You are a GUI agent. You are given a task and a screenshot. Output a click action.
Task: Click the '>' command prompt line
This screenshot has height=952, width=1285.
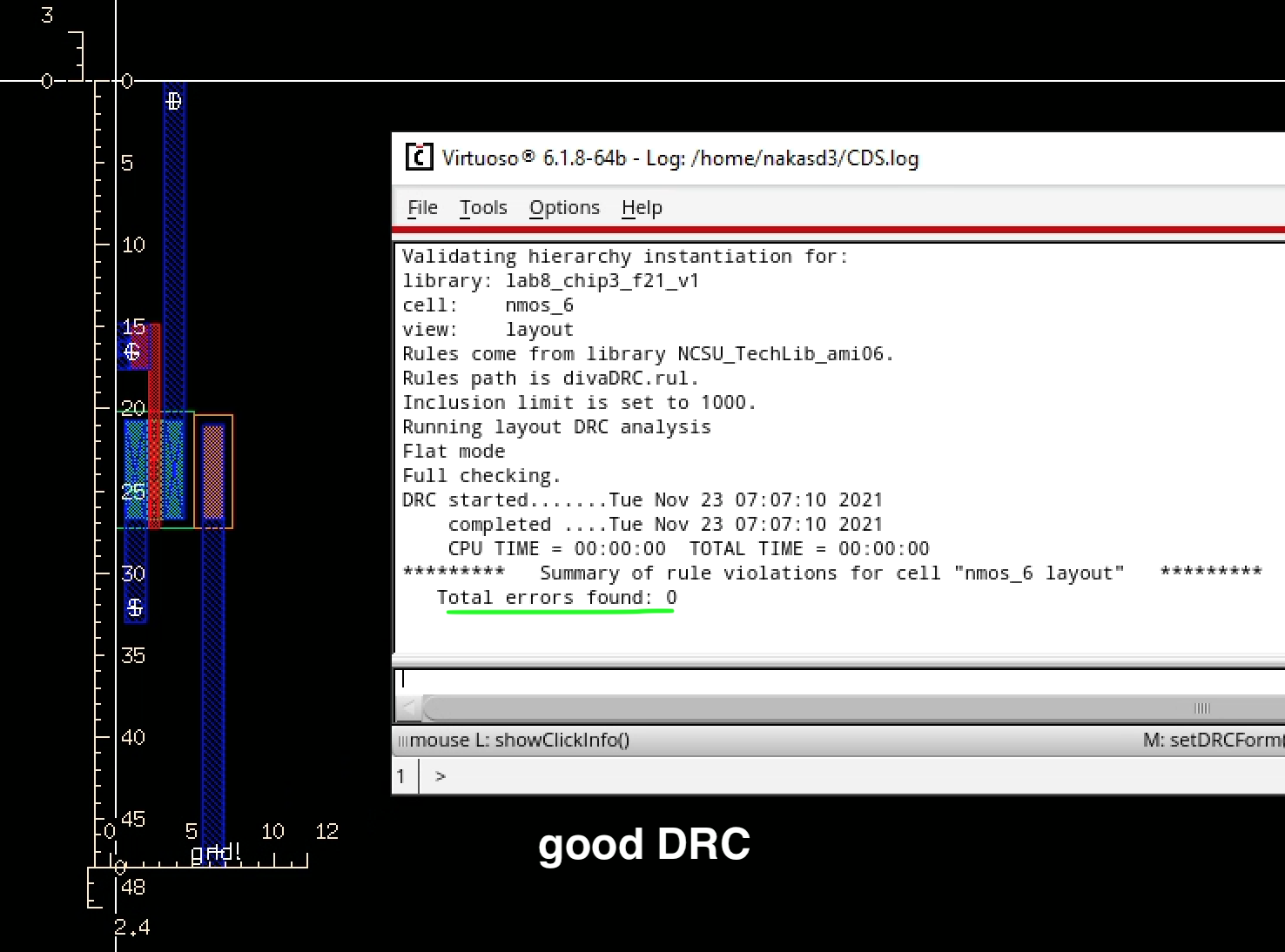coord(440,775)
